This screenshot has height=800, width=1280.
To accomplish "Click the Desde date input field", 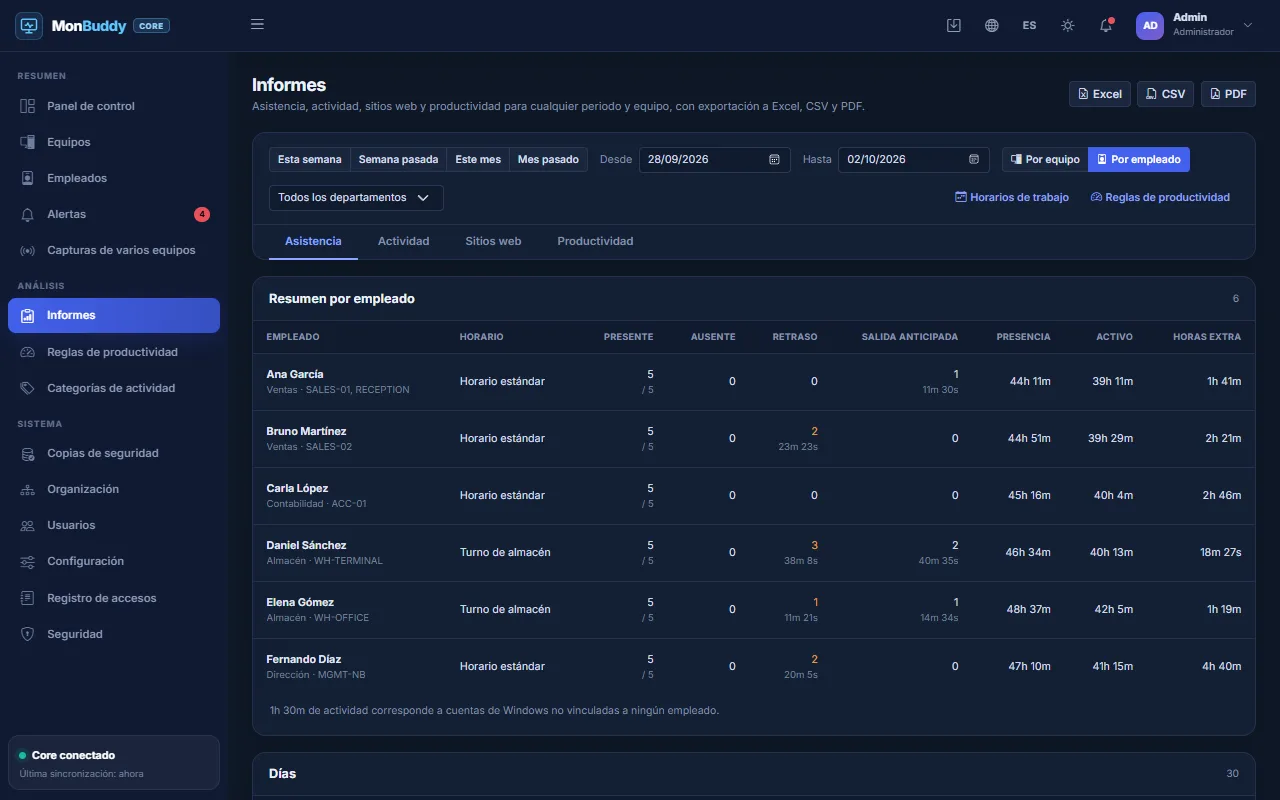I will [x=715, y=160].
